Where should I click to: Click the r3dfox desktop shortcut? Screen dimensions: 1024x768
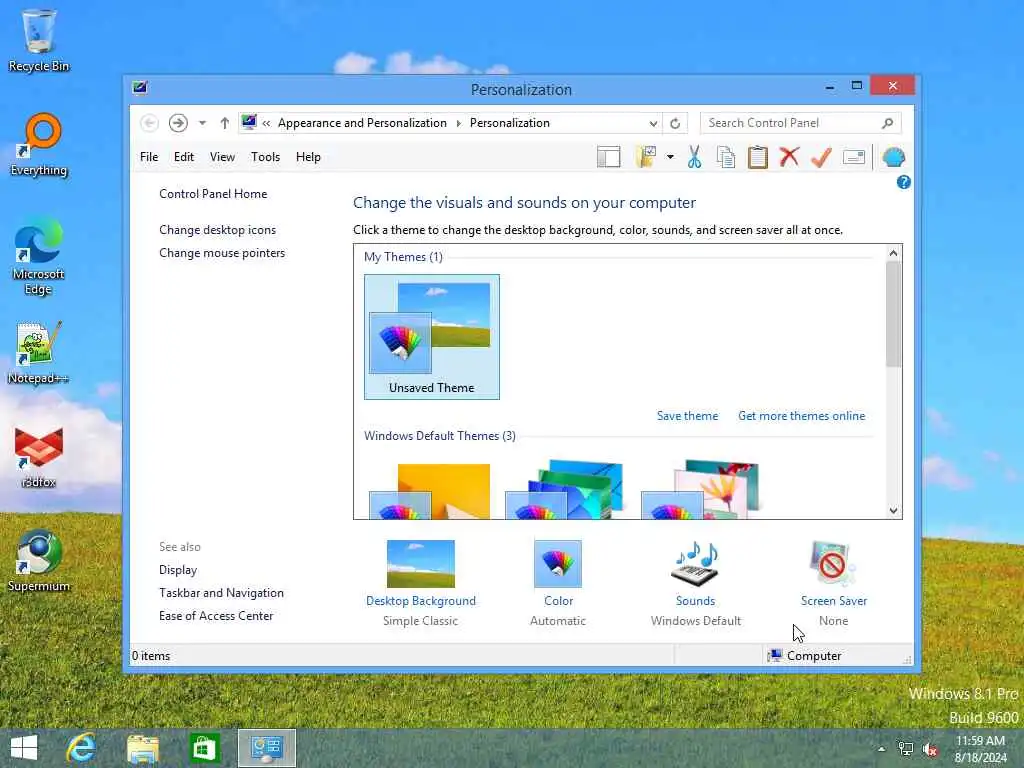pos(39,457)
